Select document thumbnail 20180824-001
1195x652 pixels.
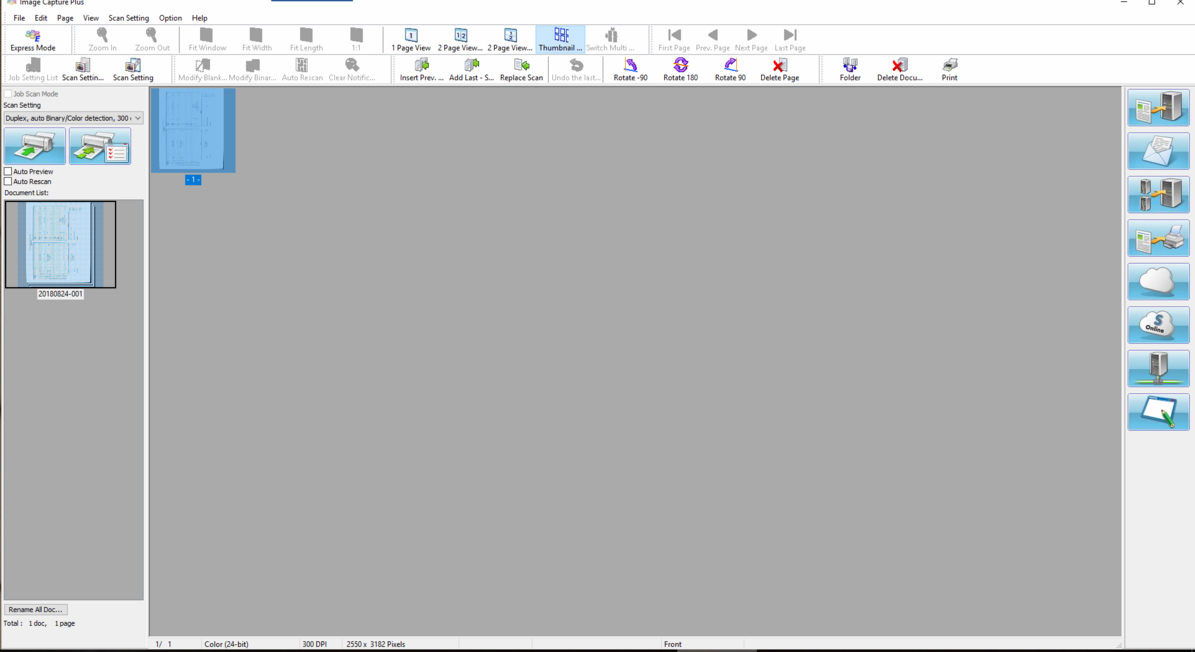point(60,245)
